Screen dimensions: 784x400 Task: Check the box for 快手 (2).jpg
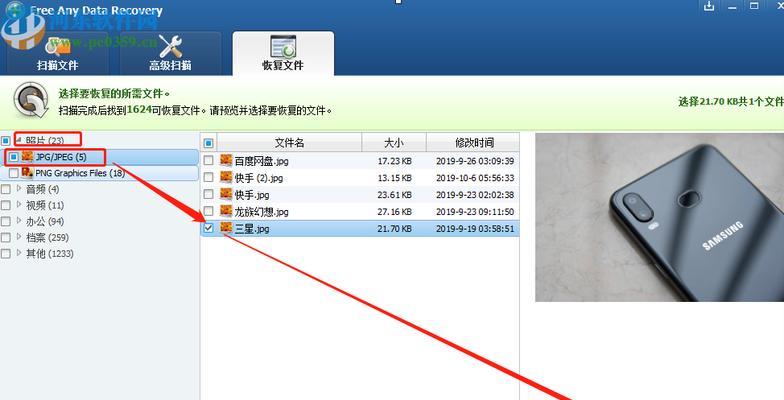[208, 178]
